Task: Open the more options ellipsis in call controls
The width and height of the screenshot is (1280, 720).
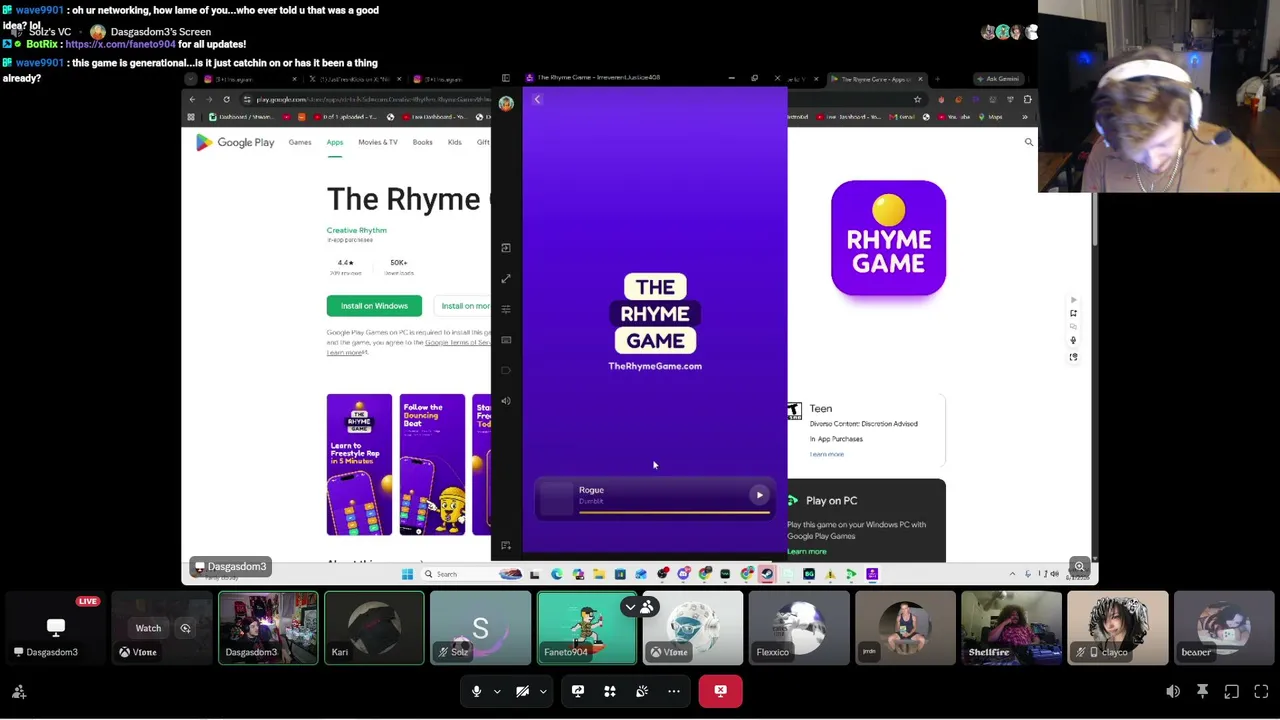Action: click(x=674, y=691)
